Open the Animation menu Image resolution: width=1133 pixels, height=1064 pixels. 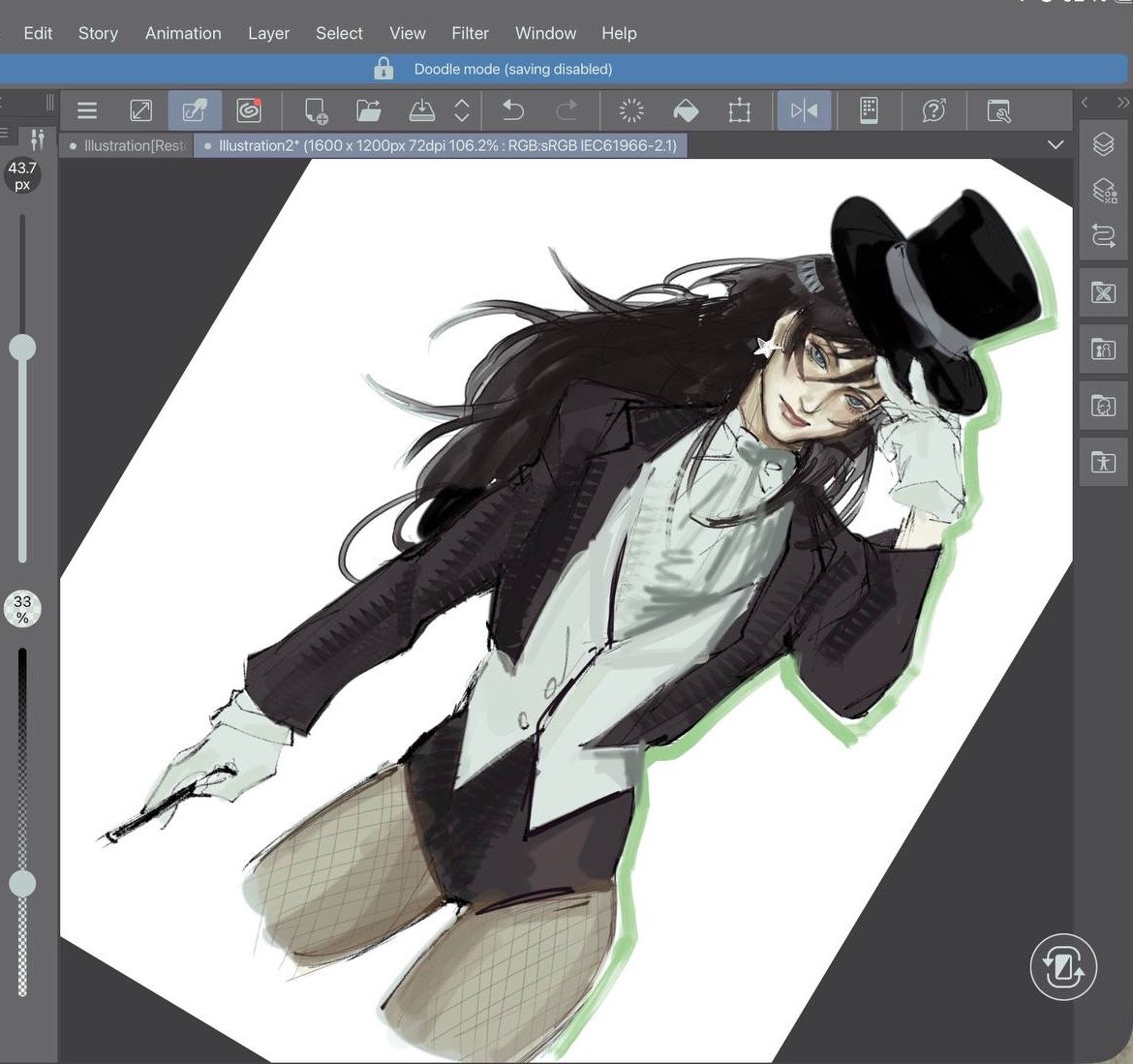pyautogui.click(x=183, y=33)
